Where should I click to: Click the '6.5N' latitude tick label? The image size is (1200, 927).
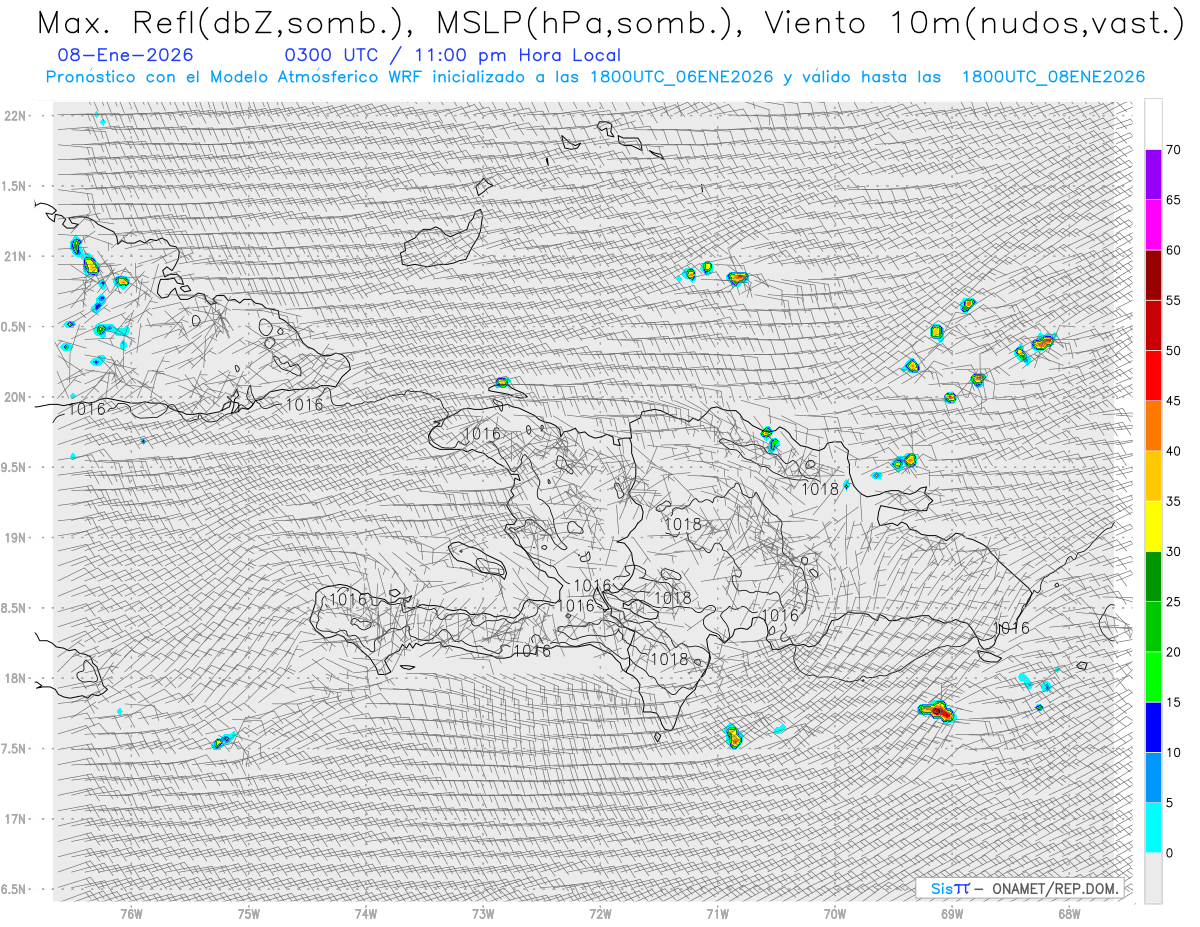tap(14, 889)
